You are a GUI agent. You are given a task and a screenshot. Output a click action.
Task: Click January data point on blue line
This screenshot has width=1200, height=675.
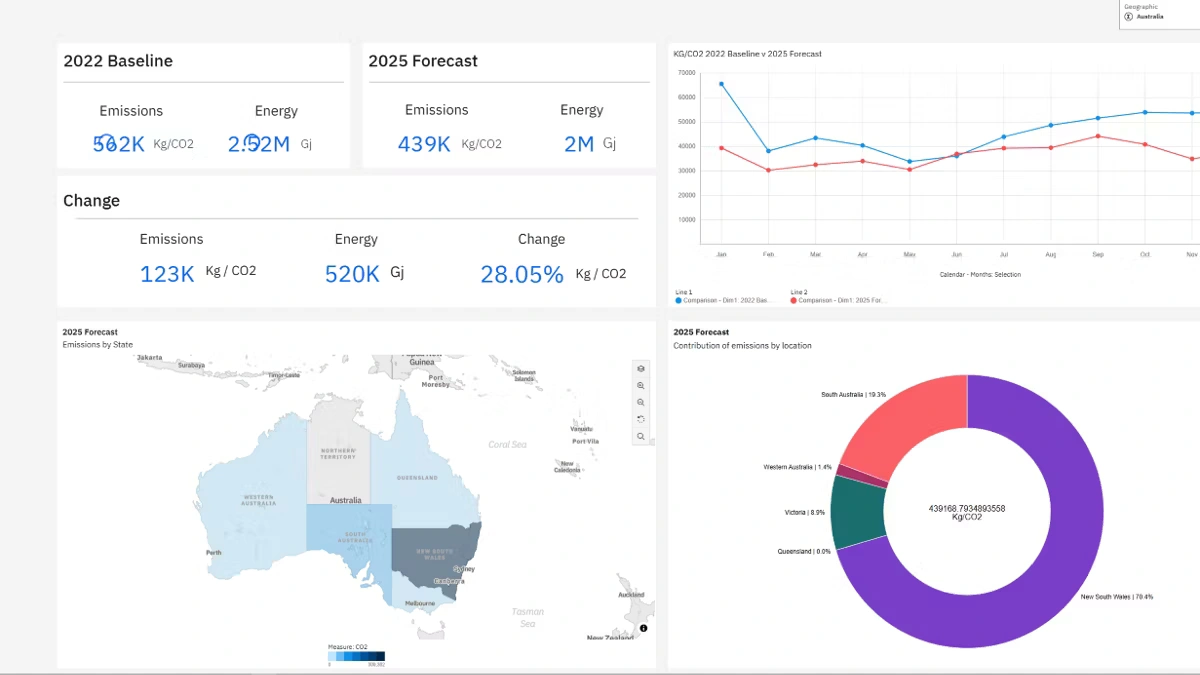point(721,84)
